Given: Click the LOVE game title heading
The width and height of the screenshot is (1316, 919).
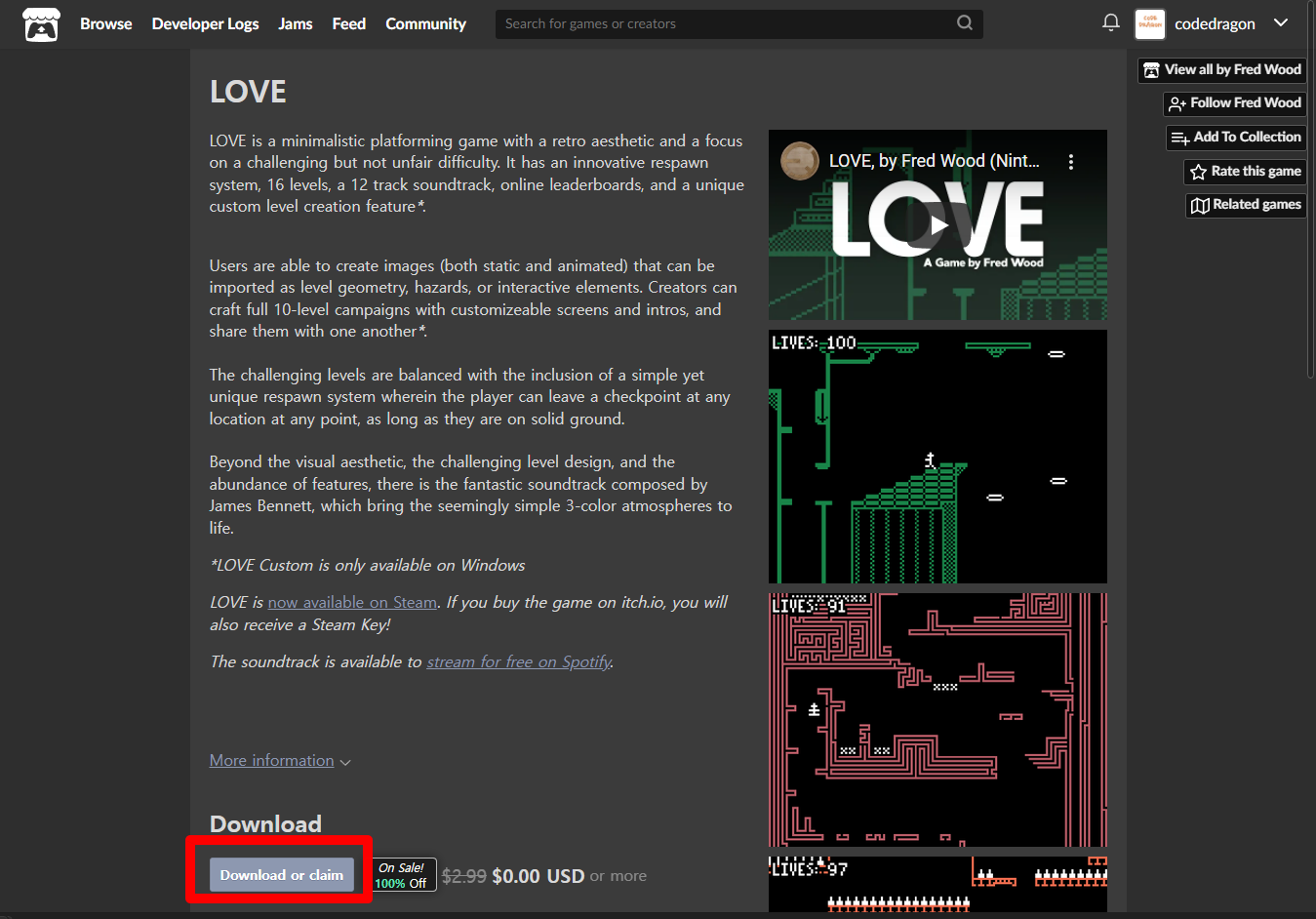Looking at the screenshot, I should (x=248, y=92).
